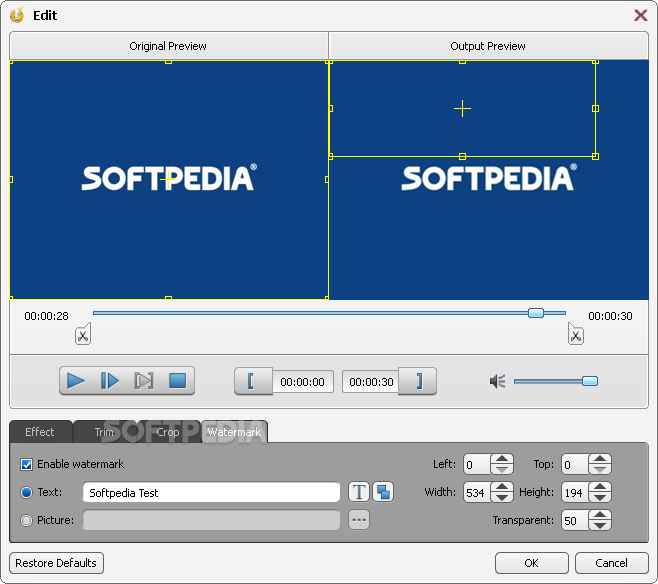Screen dimensions: 658x584
Task: Set trim start with left bracket button
Action: 253,381
